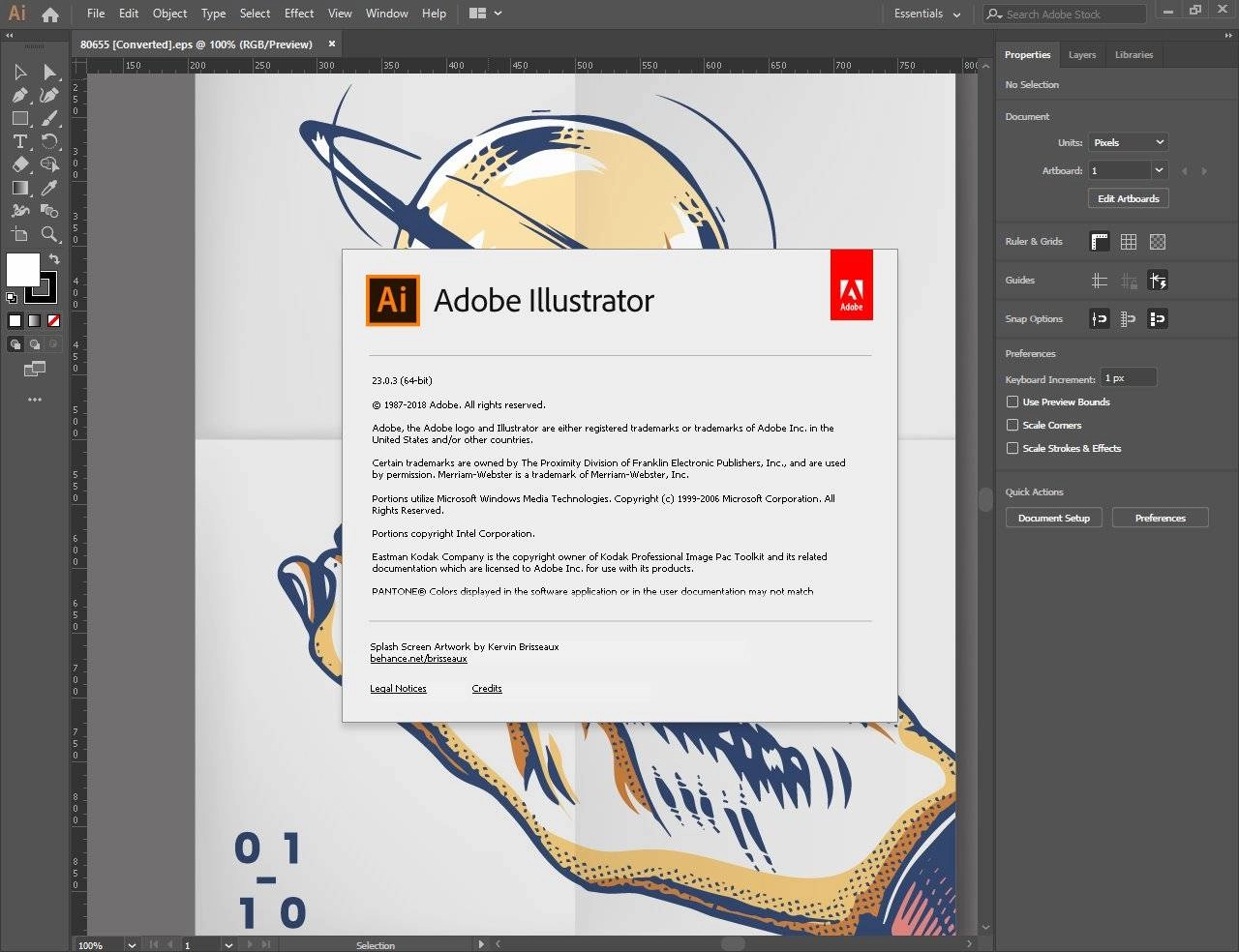Open the Effect menu
Image resolution: width=1239 pixels, height=952 pixels.
299,14
